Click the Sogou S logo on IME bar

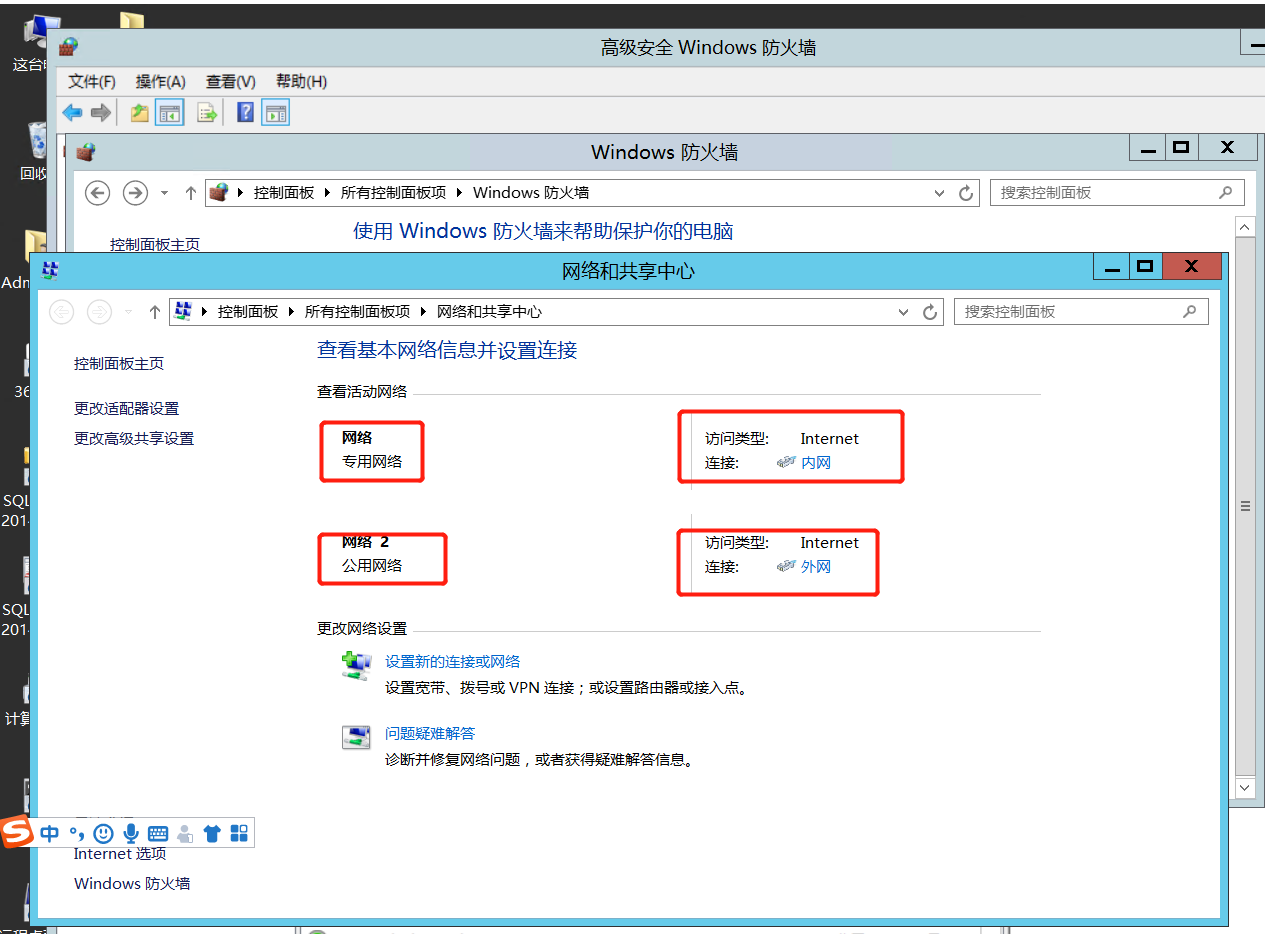[x=17, y=832]
